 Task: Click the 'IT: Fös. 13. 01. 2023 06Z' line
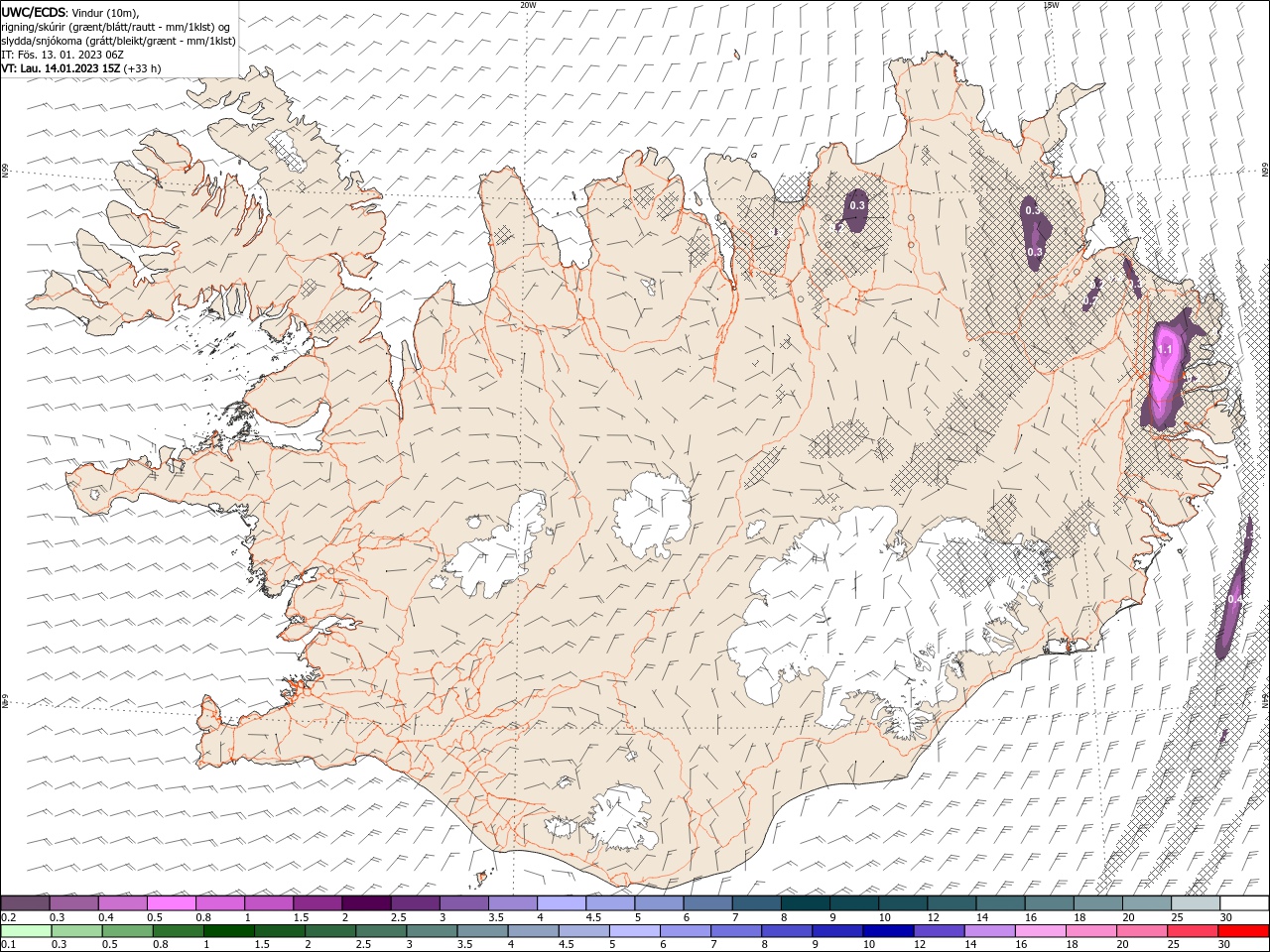63,55
